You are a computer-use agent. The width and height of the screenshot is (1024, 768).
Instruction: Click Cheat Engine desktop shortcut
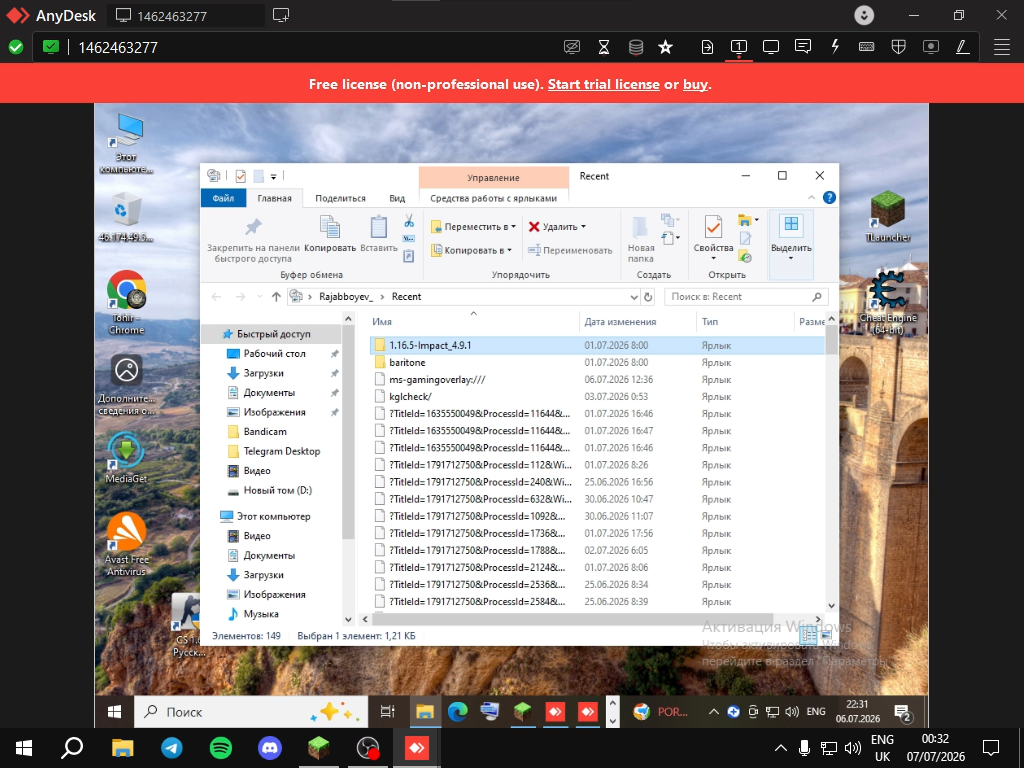pyautogui.click(x=888, y=302)
